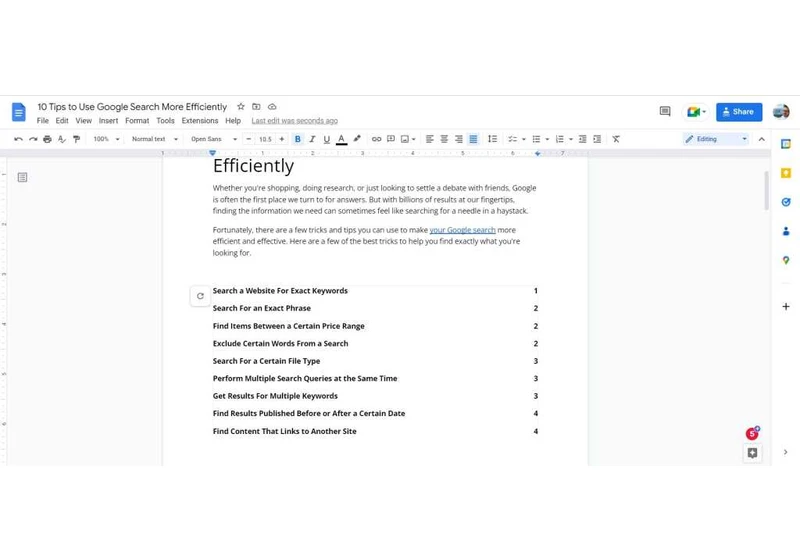The width and height of the screenshot is (800, 560).
Task: Click the Explore button at bottom right
Action: pyautogui.click(x=752, y=453)
